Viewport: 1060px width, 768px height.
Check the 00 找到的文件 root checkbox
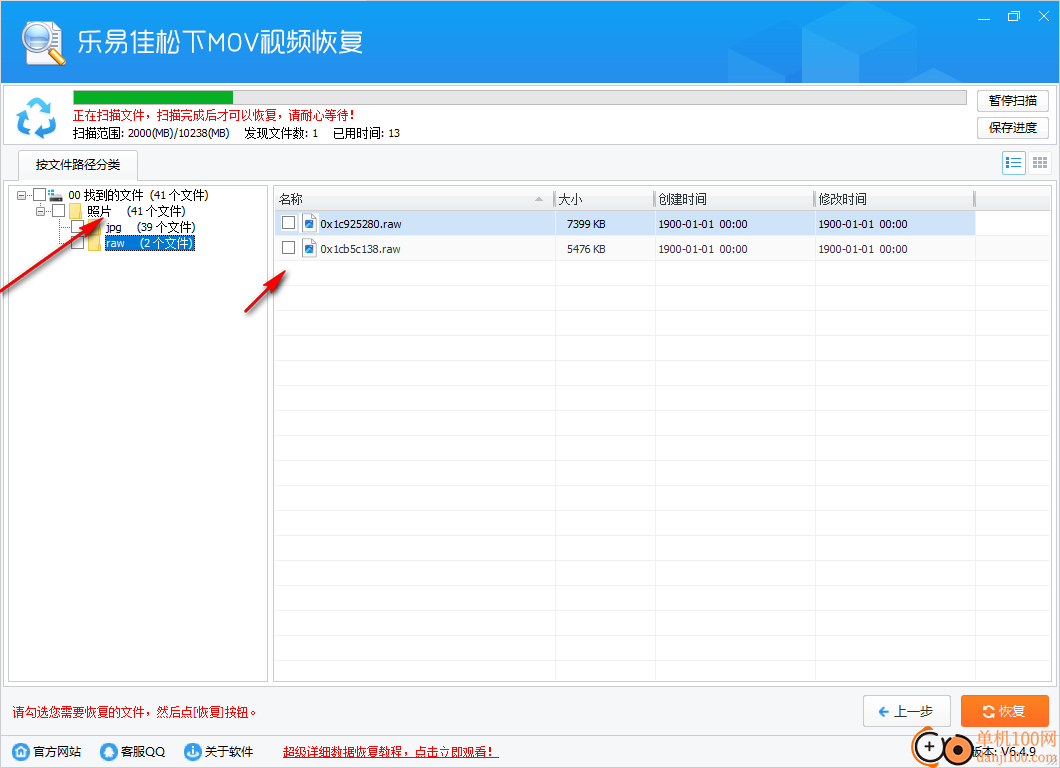(39, 195)
